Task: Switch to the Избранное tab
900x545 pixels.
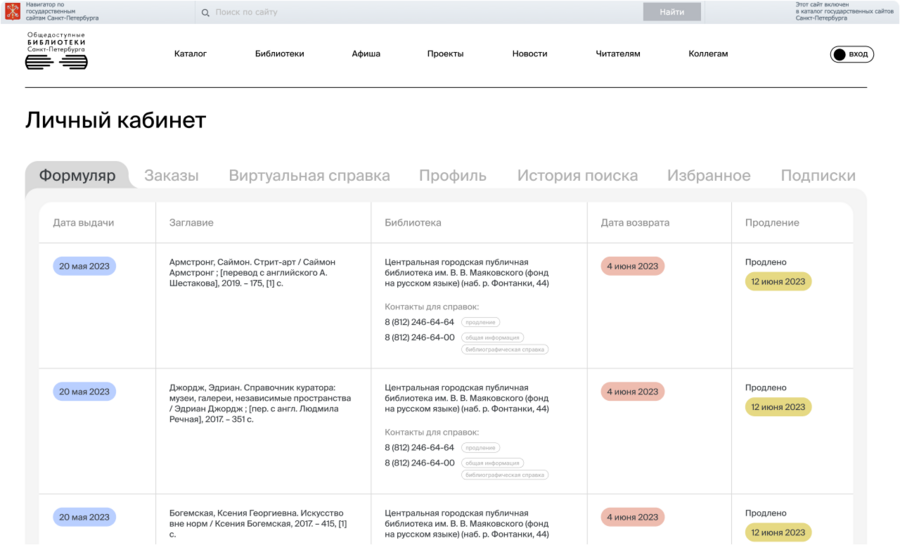Action: [x=709, y=176]
